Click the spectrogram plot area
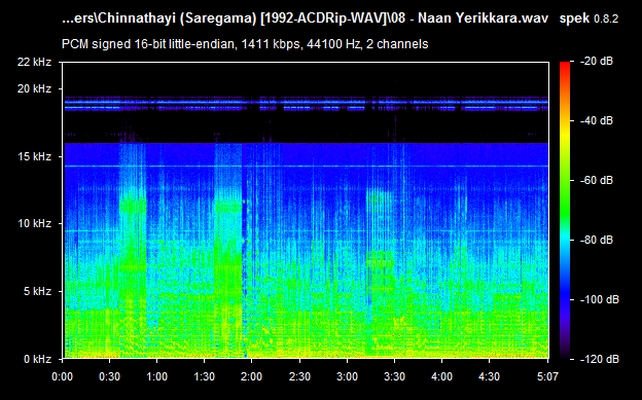 coord(306,210)
